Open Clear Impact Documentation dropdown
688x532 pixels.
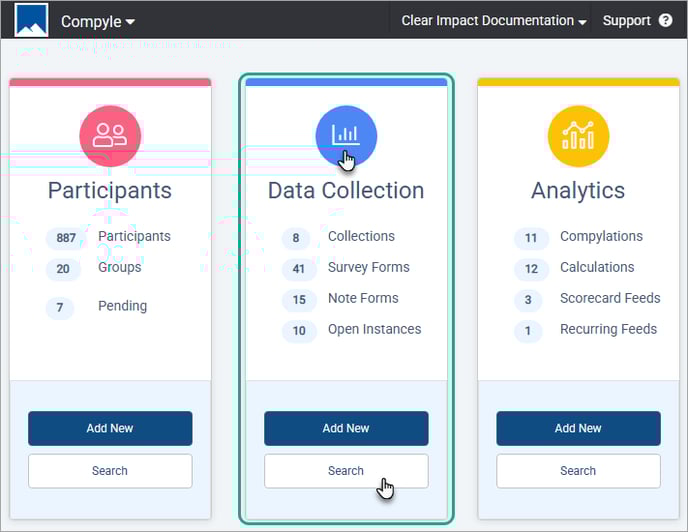coord(494,21)
